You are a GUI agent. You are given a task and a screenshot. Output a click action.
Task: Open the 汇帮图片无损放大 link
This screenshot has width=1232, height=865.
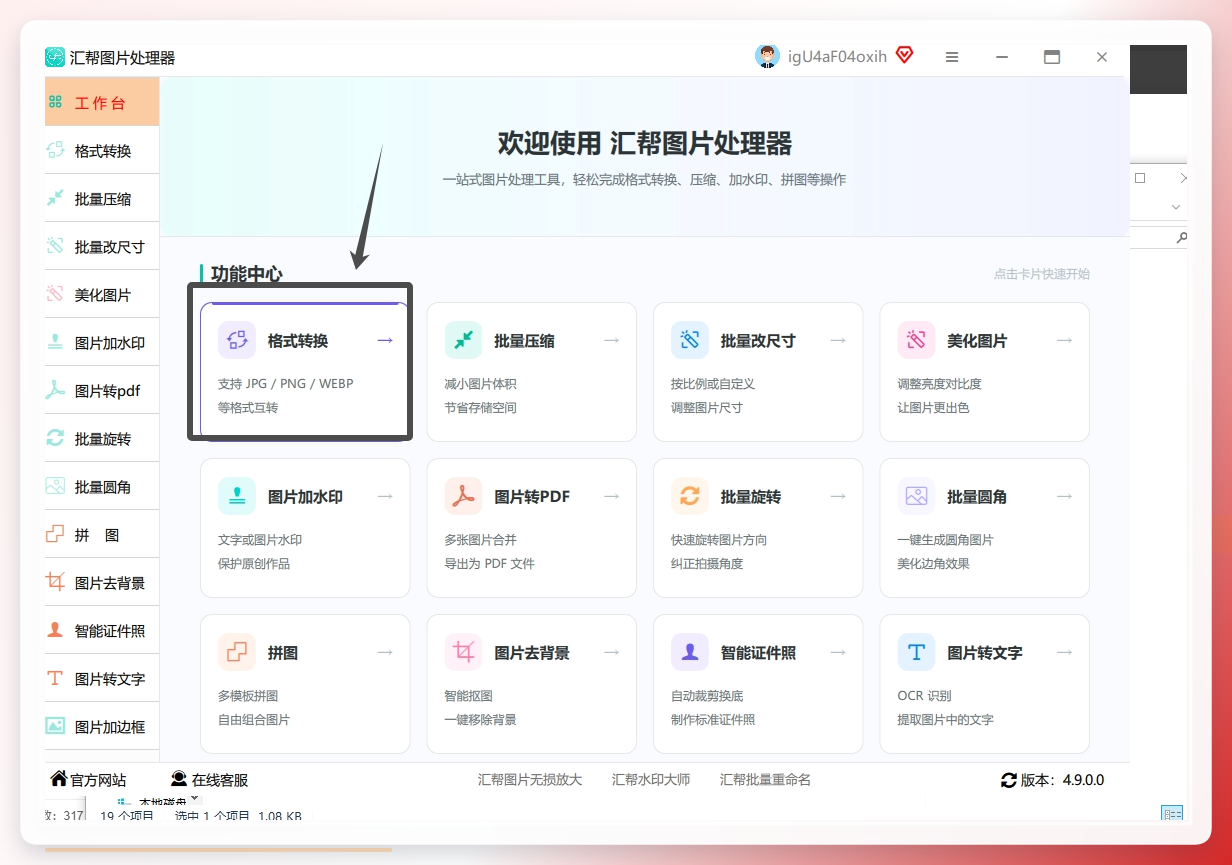530,780
